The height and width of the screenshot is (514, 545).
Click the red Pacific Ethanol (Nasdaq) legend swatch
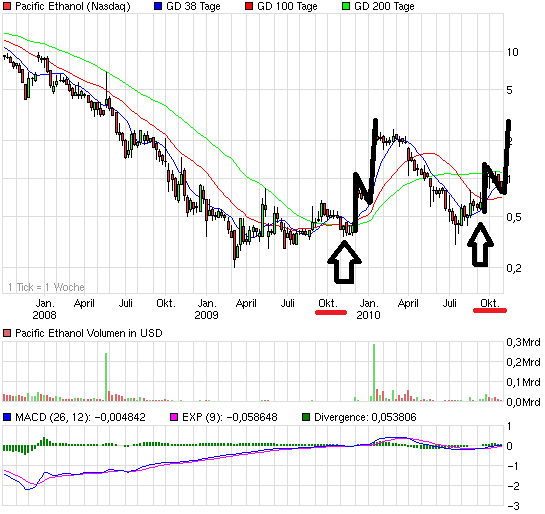click(7, 6)
